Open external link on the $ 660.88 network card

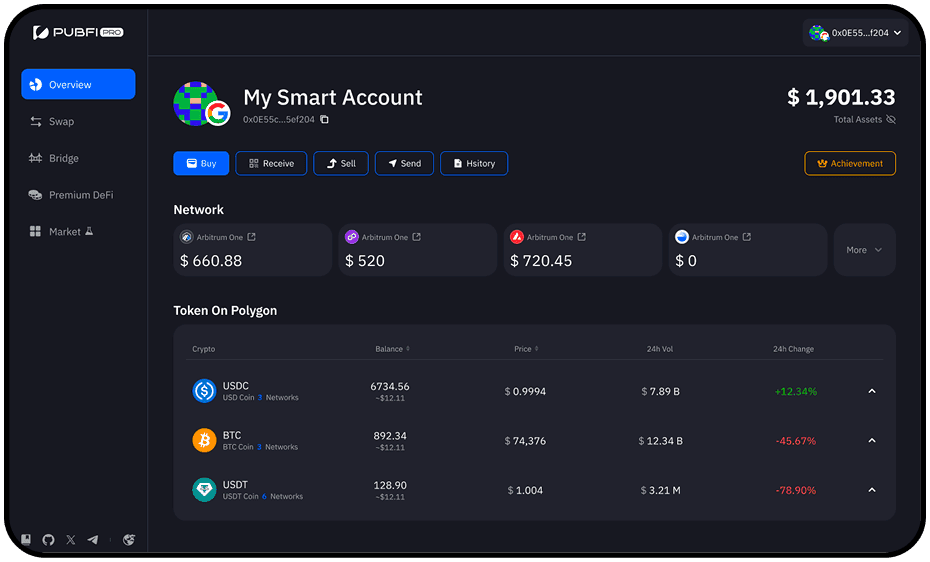tap(251, 237)
